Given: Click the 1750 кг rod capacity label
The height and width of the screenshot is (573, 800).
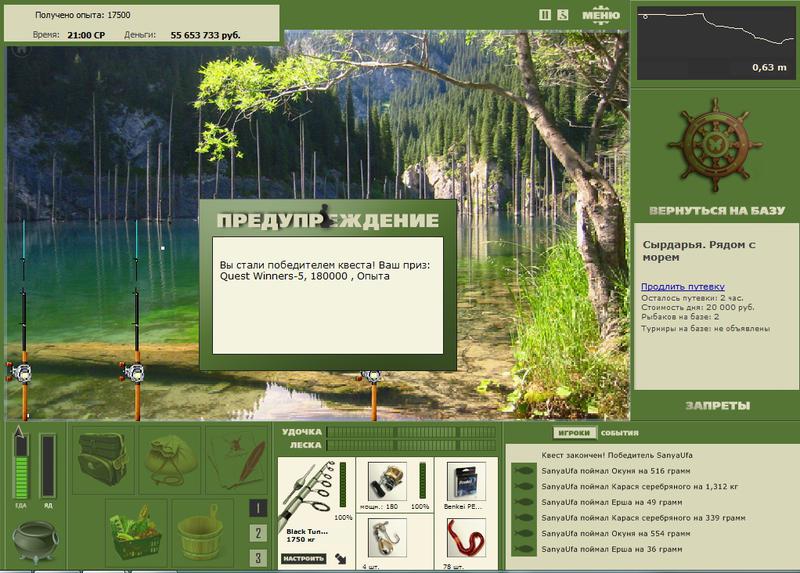Looking at the screenshot, I should pyautogui.click(x=300, y=539).
